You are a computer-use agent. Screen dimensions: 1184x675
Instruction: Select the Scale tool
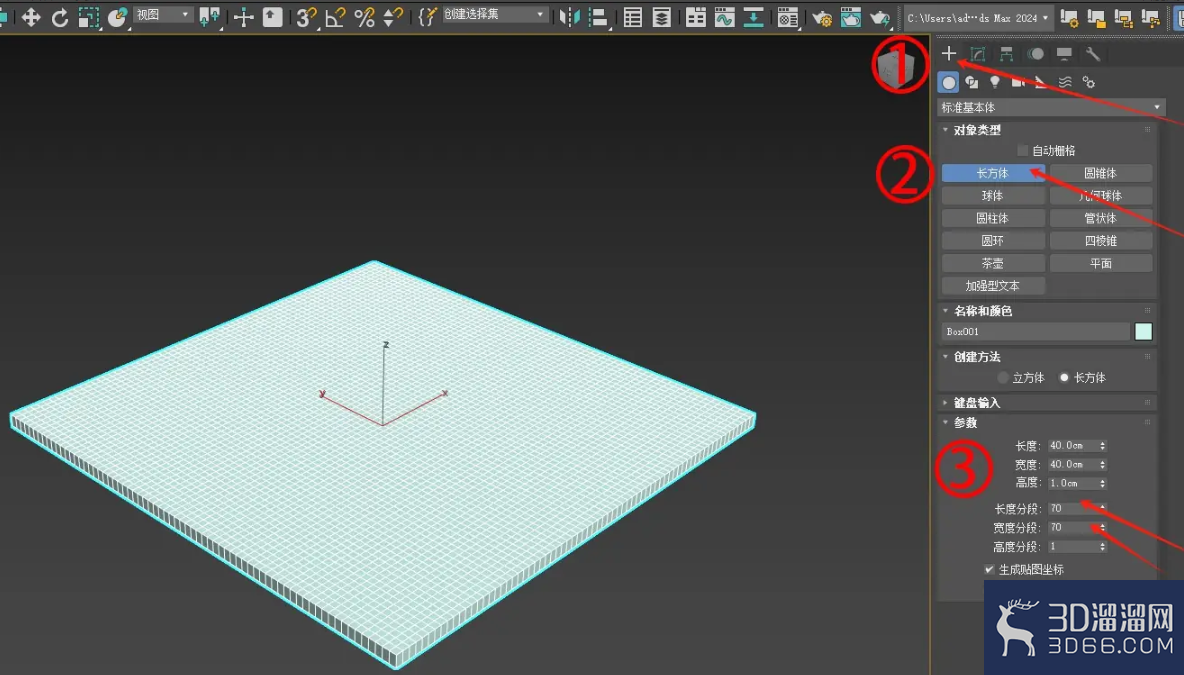pyautogui.click(x=88, y=17)
